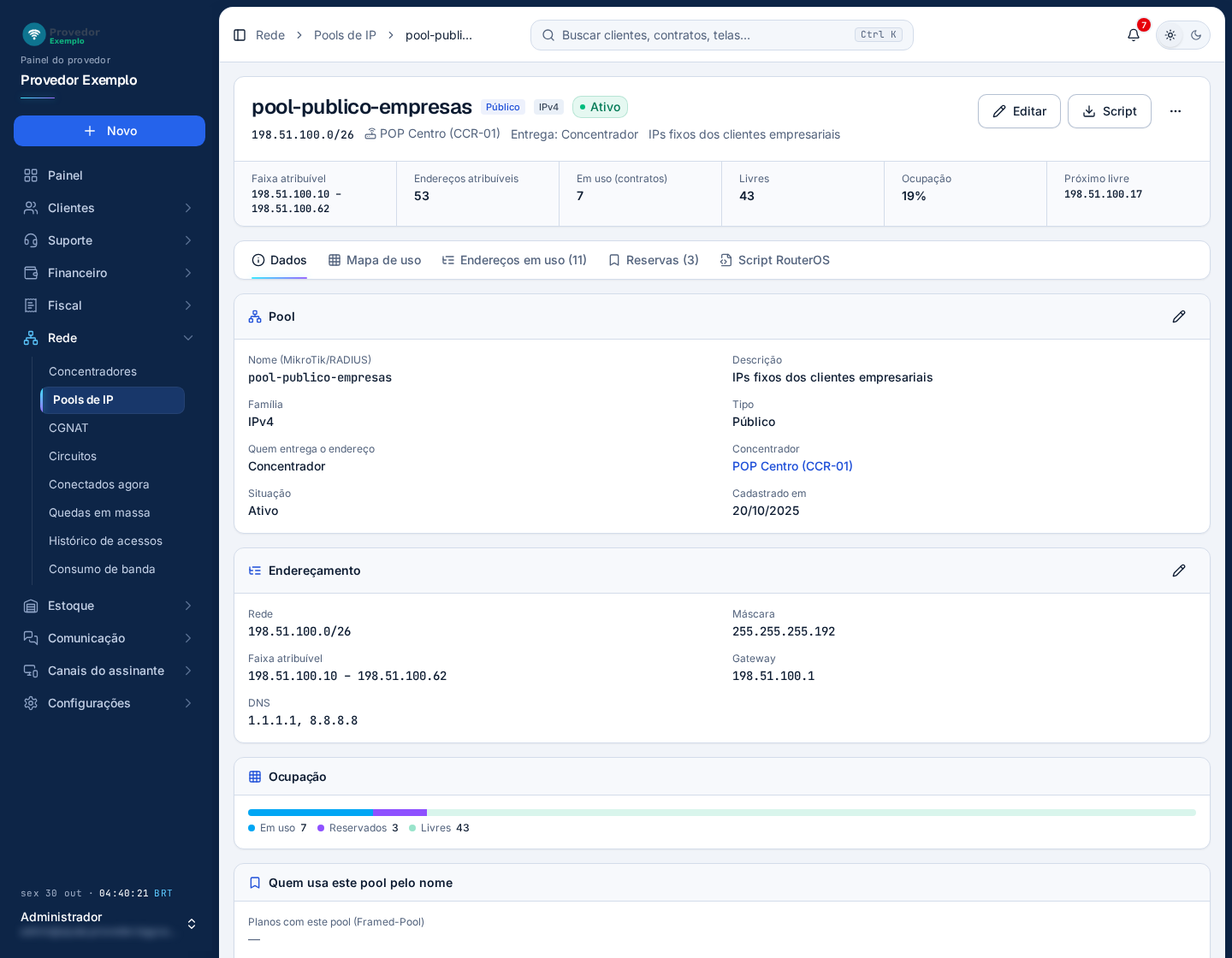Viewport: 1232px width, 958px height.
Task: Open Painel in the sidebar
Action: point(110,175)
